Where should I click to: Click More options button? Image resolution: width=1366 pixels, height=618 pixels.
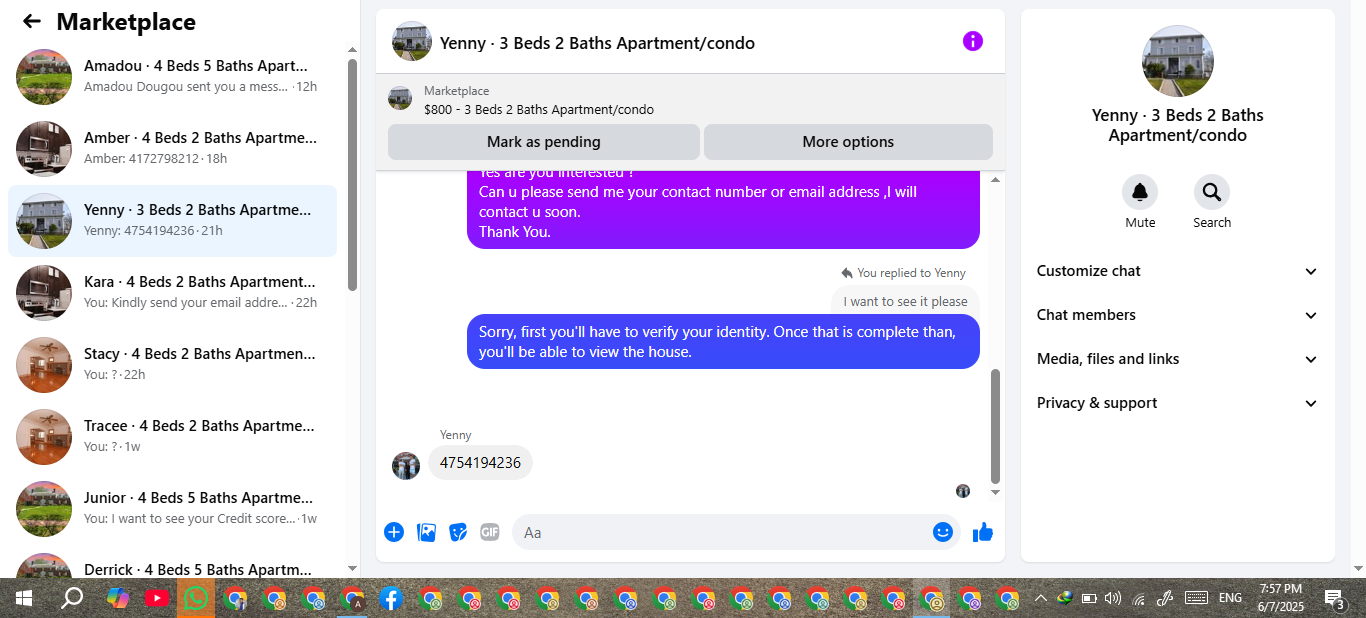coord(848,142)
